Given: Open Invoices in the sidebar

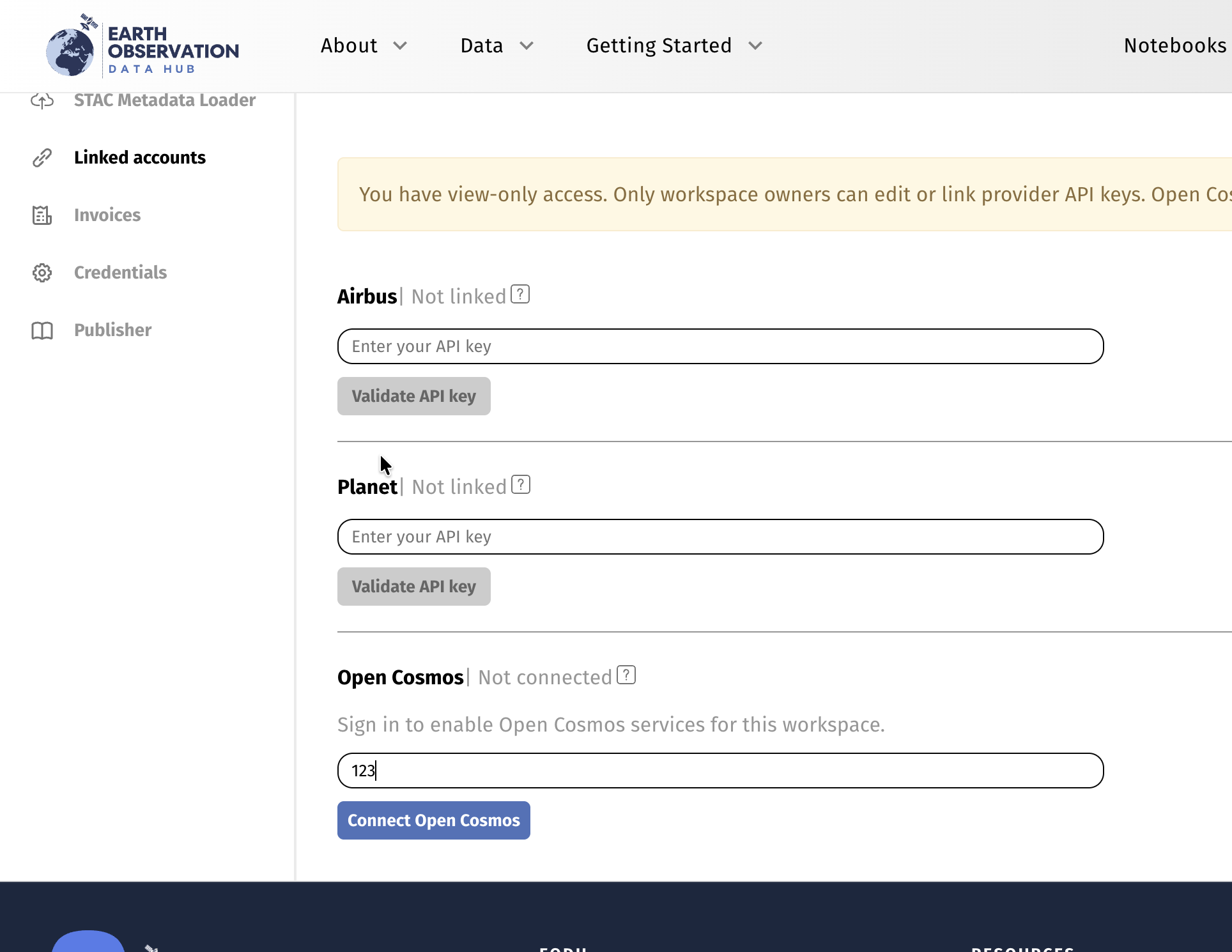Looking at the screenshot, I should click(x=107, y=215).
